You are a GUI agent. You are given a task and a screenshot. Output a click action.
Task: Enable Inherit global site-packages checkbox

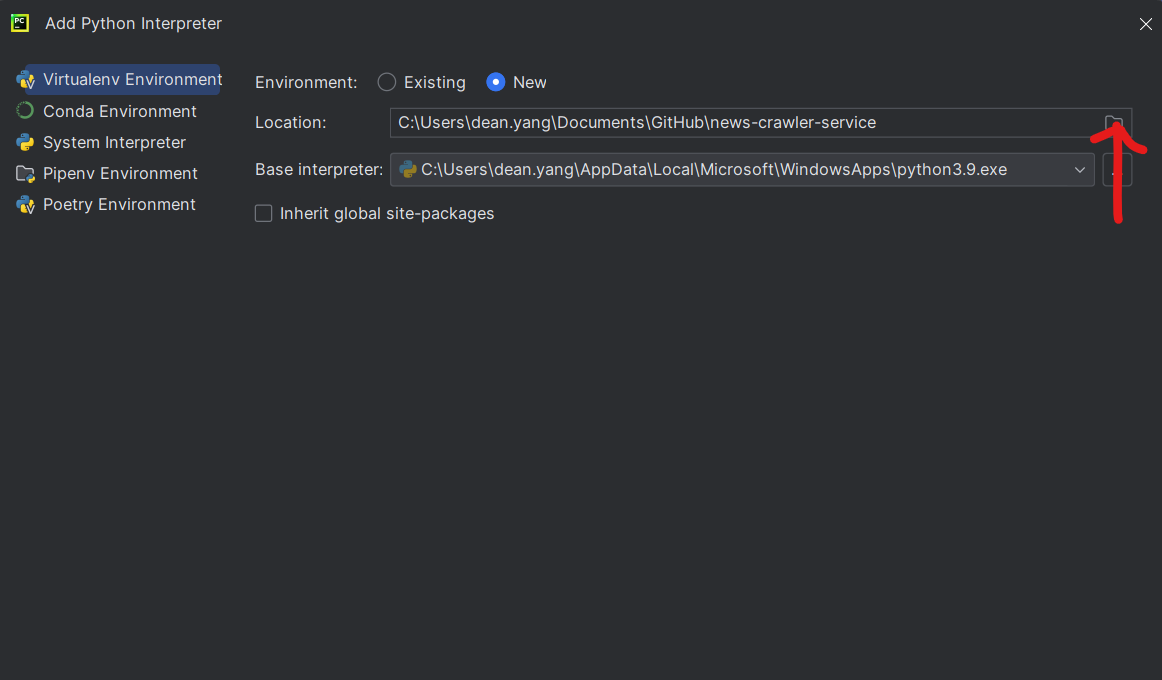(x=264, y=213)
